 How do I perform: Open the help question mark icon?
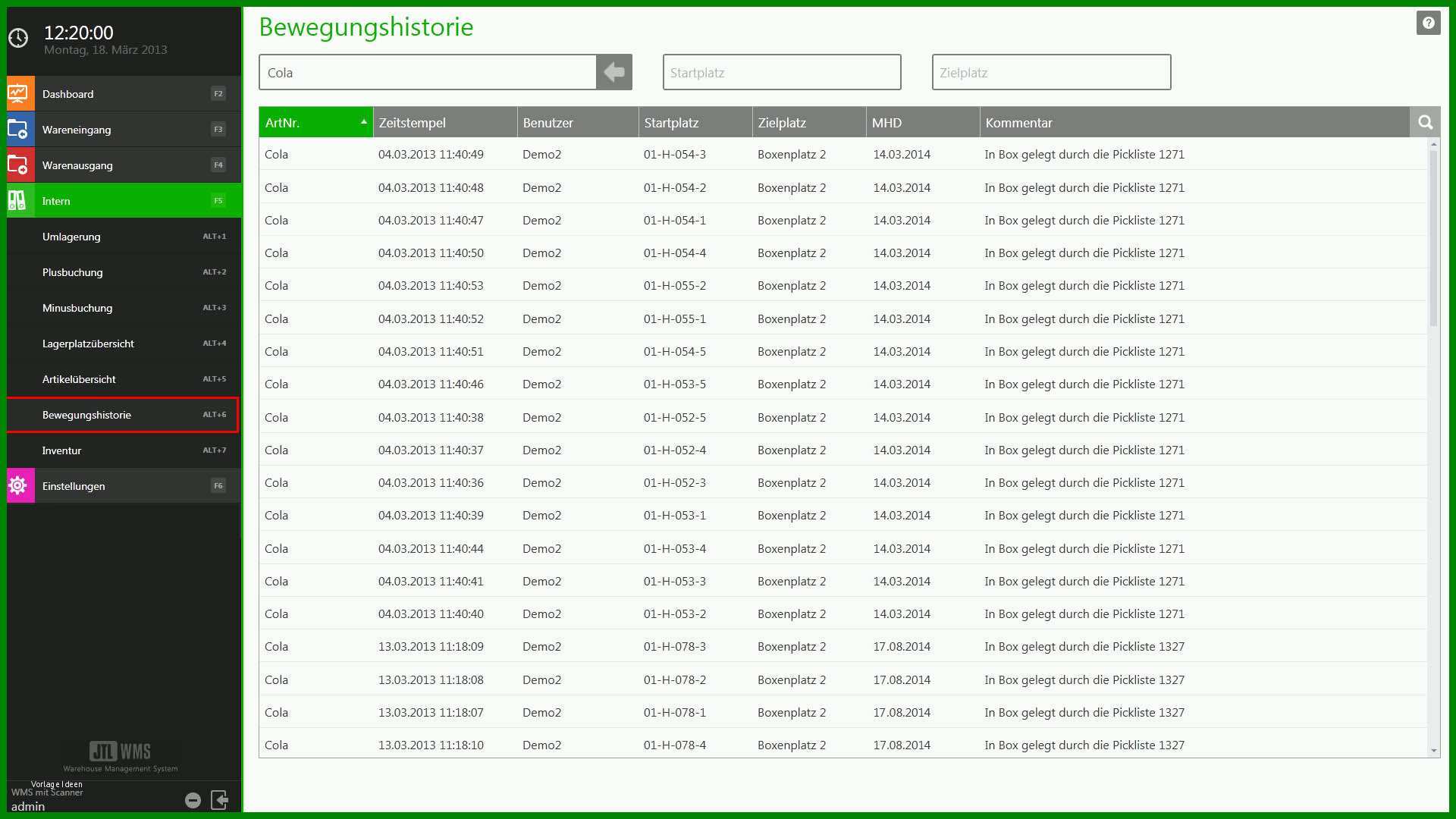tap(1428, 23)
